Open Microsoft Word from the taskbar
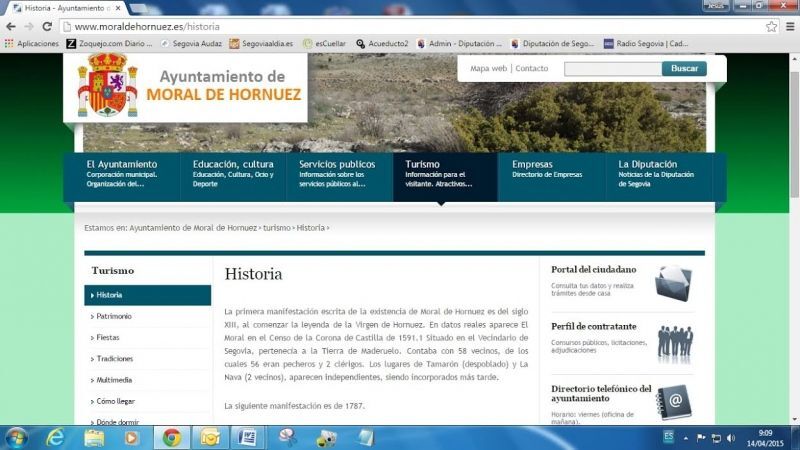 tap(247, 437)
